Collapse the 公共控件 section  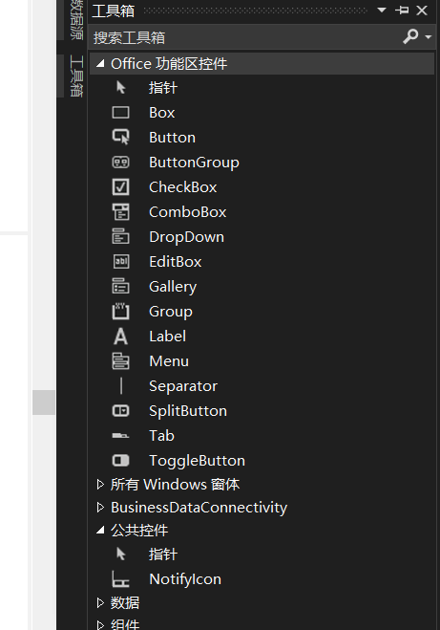point(100,530)
